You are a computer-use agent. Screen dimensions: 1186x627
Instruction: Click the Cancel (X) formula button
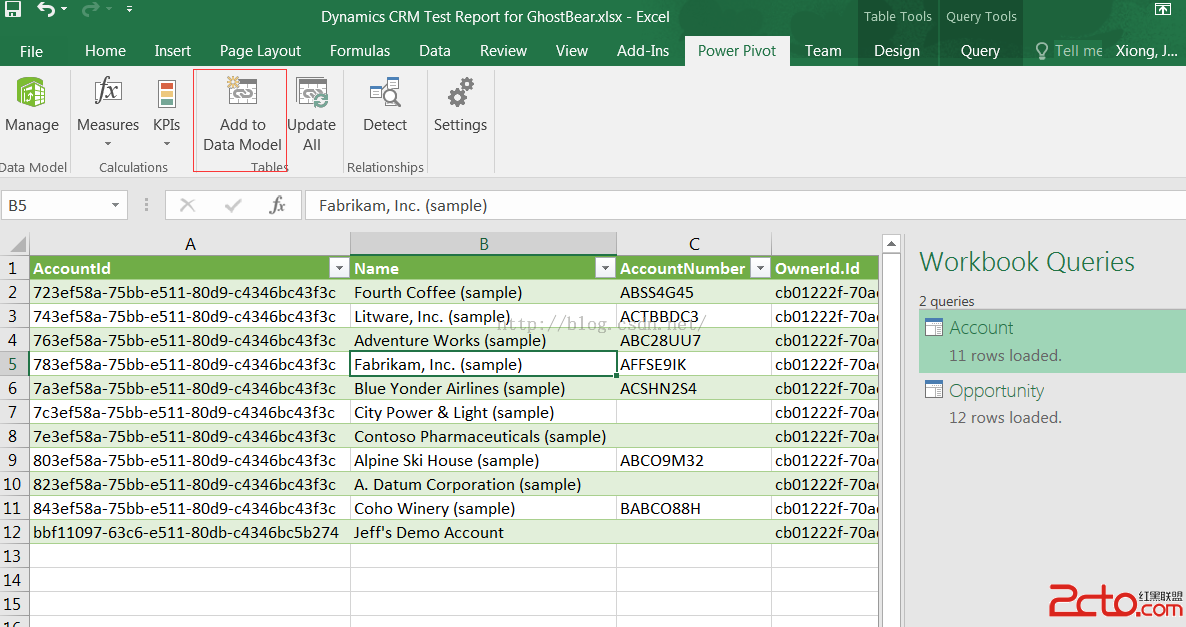[187, 205]
